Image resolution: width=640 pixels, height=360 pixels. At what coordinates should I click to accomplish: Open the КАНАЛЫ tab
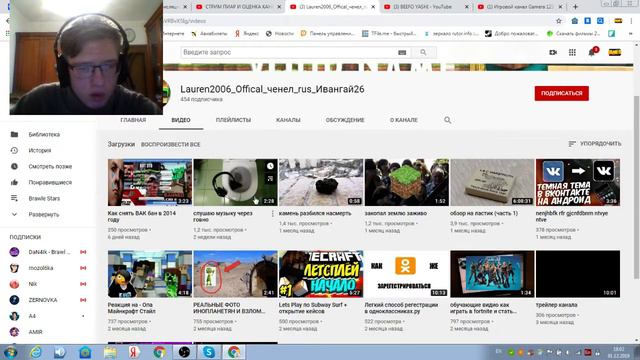pyautogui.click(x=288, y=120)
